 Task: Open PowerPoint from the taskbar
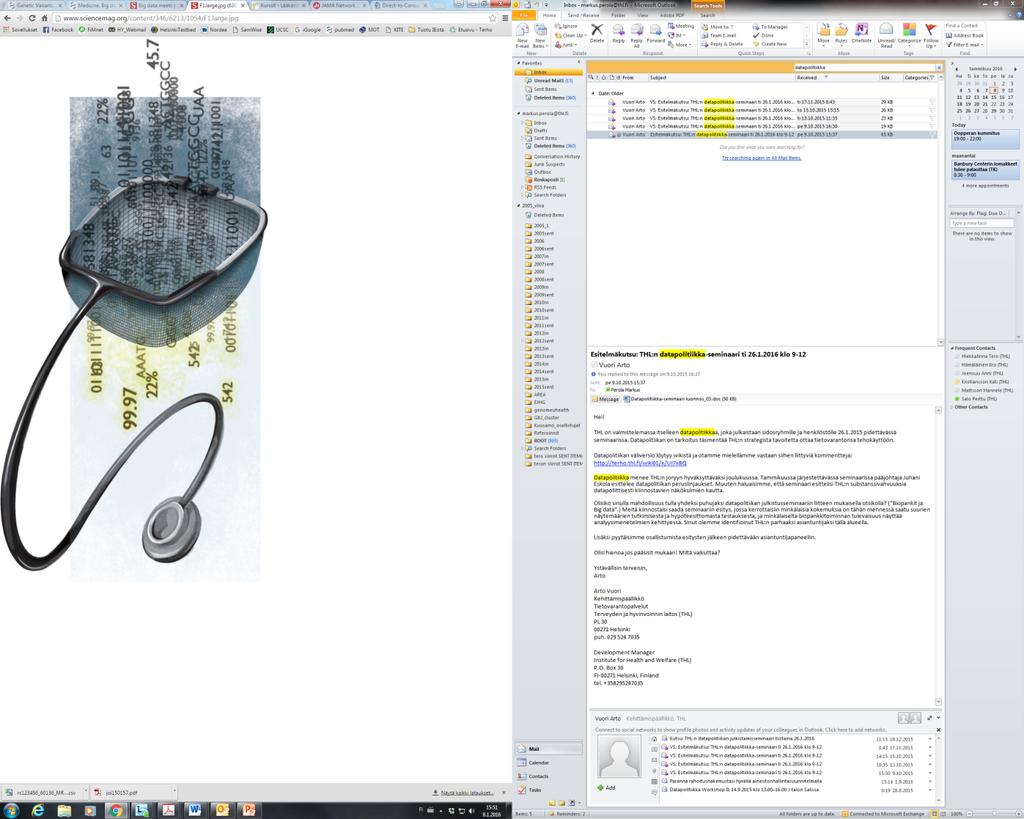[249, 811]
